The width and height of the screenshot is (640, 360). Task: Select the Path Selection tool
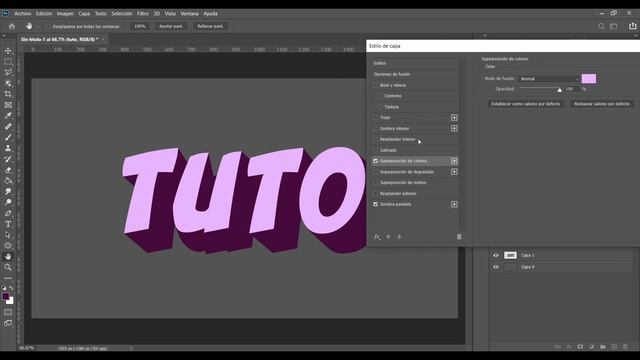coord(8,235)
